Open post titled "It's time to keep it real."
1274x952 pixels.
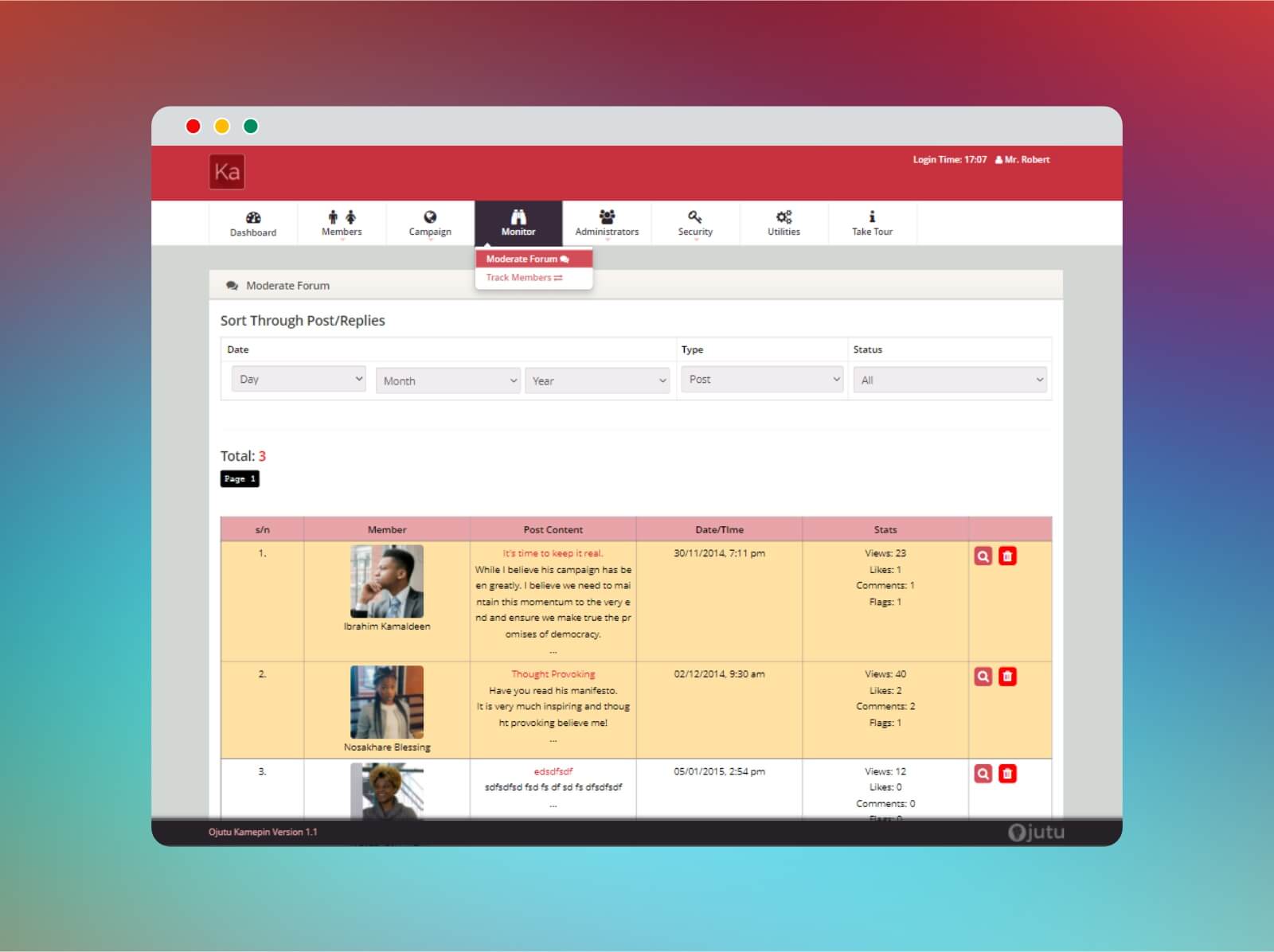[x=553, y=553]
